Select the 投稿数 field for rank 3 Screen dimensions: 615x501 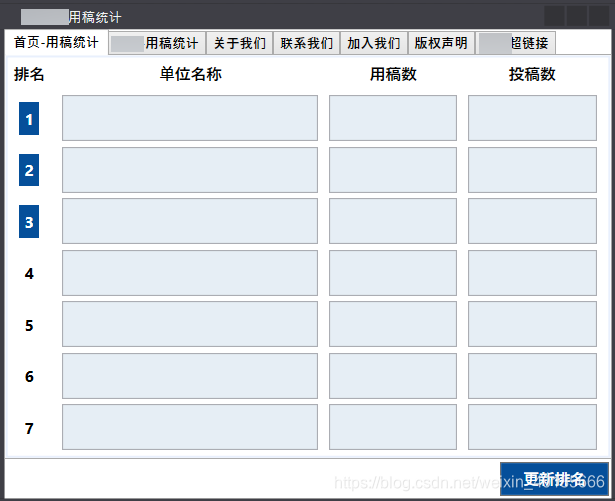point(532,221)
